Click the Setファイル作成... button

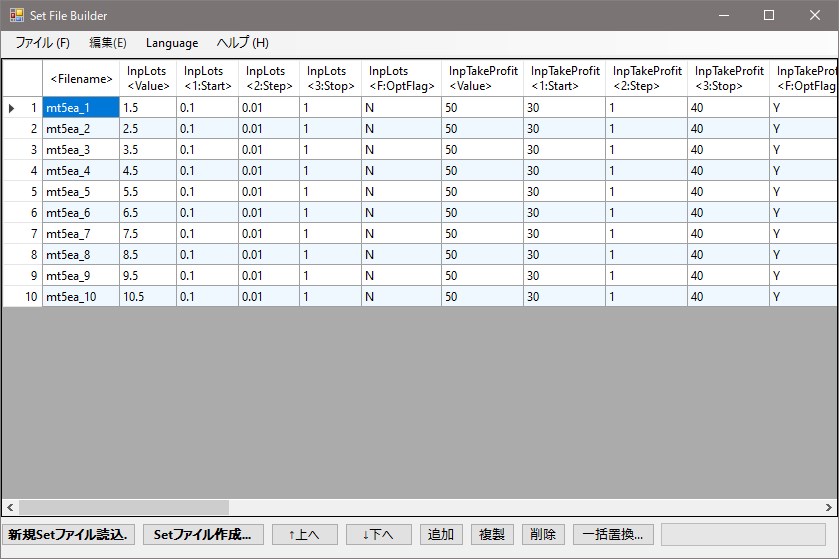[x=203, y=534]
